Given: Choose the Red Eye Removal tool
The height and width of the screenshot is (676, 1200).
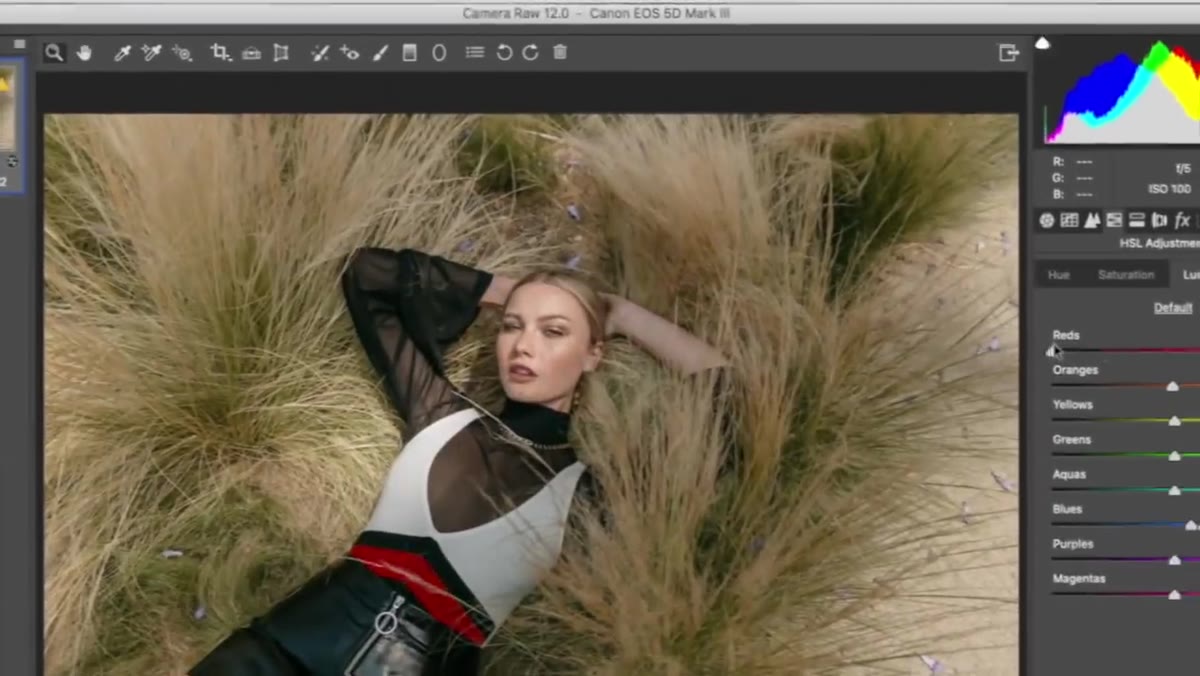Looking at the screenshot, I should (x=349, y=53).
